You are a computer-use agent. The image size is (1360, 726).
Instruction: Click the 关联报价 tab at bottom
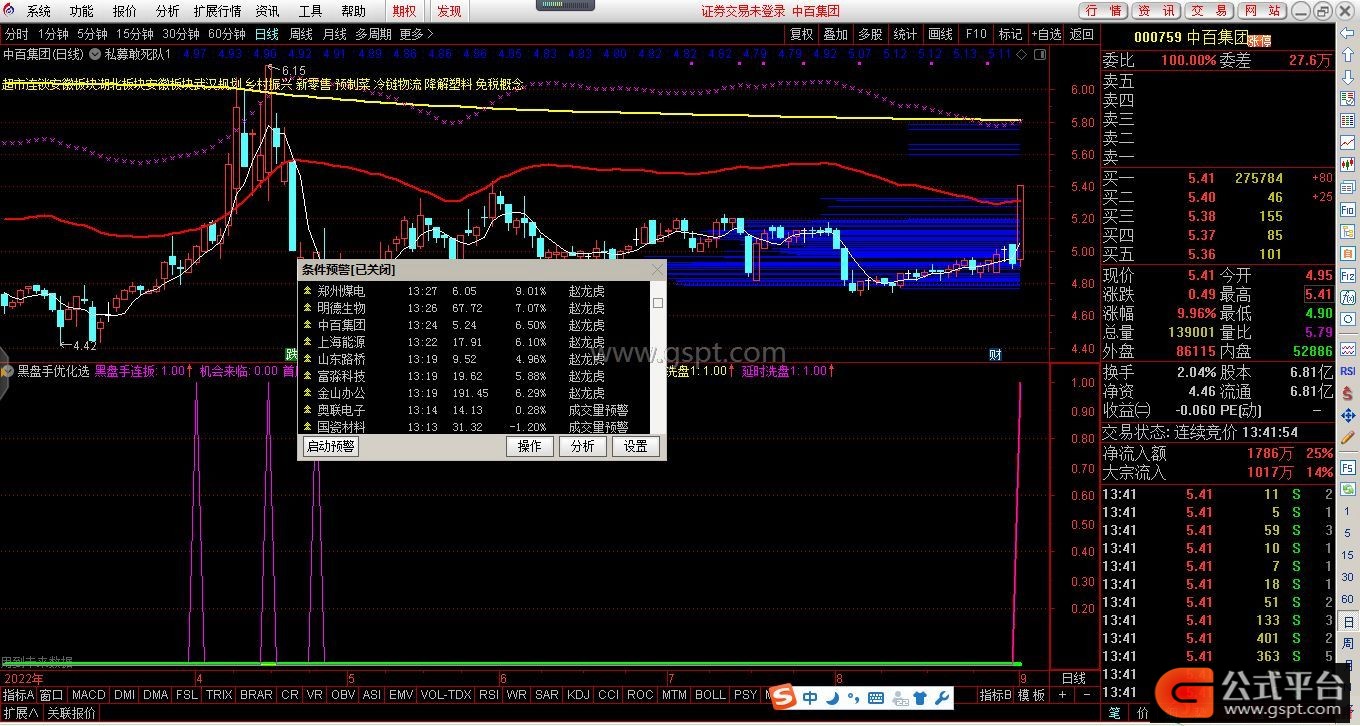pyautogui.click(x=72, y=714)
